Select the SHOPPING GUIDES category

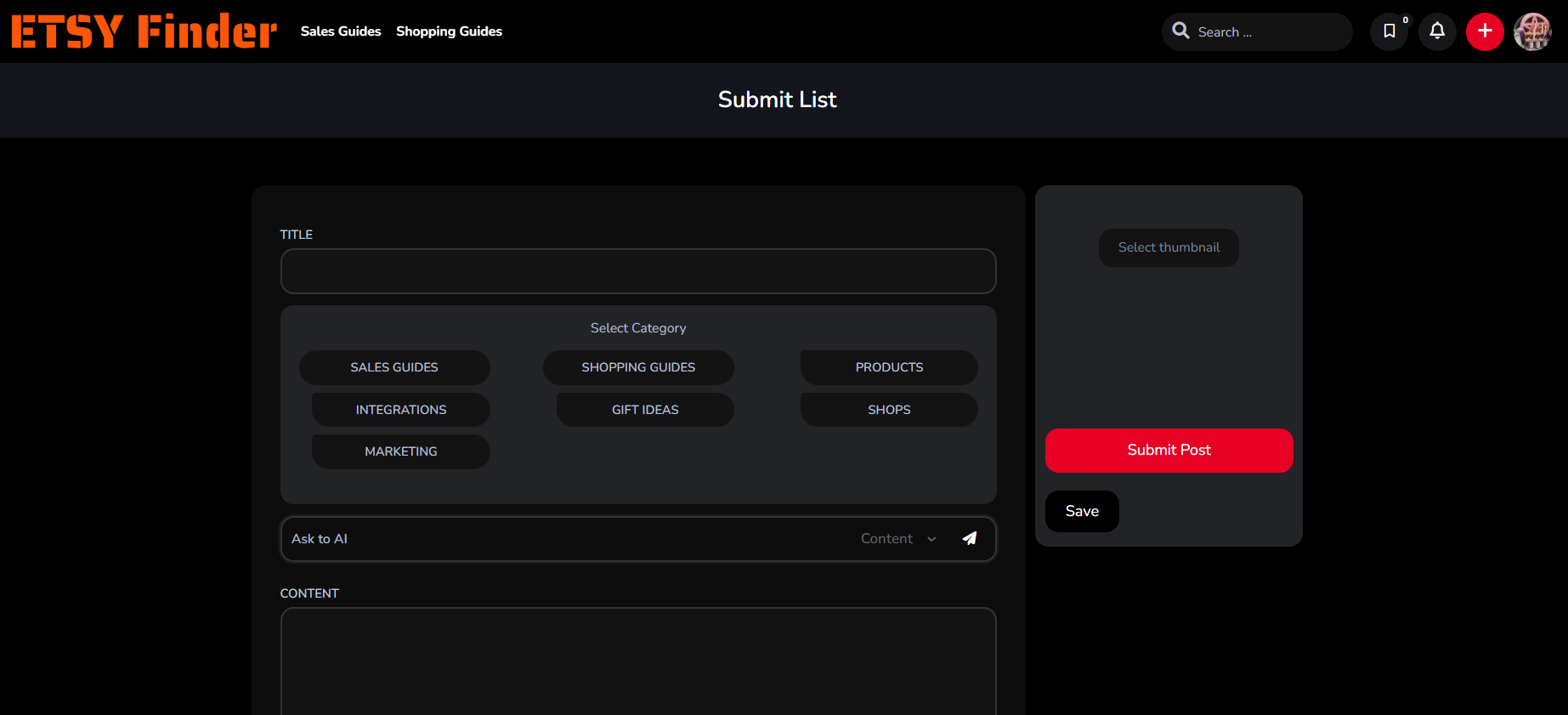point(638,367)
